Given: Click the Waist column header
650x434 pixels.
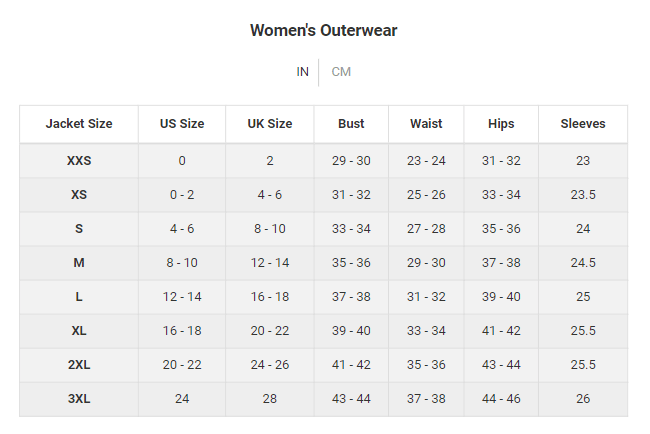Looking at the screenshot, I should (426, 124).
